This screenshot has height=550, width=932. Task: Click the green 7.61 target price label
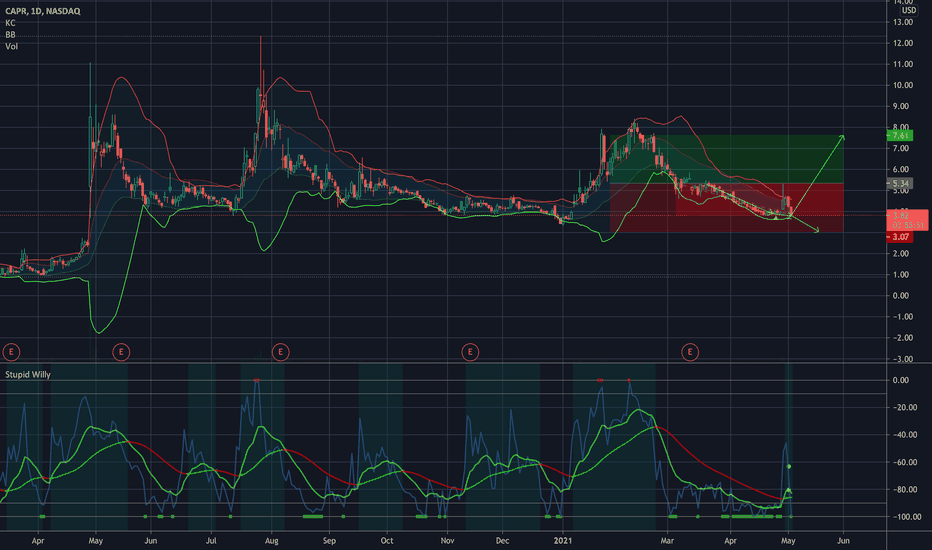[x=899, y=136]
